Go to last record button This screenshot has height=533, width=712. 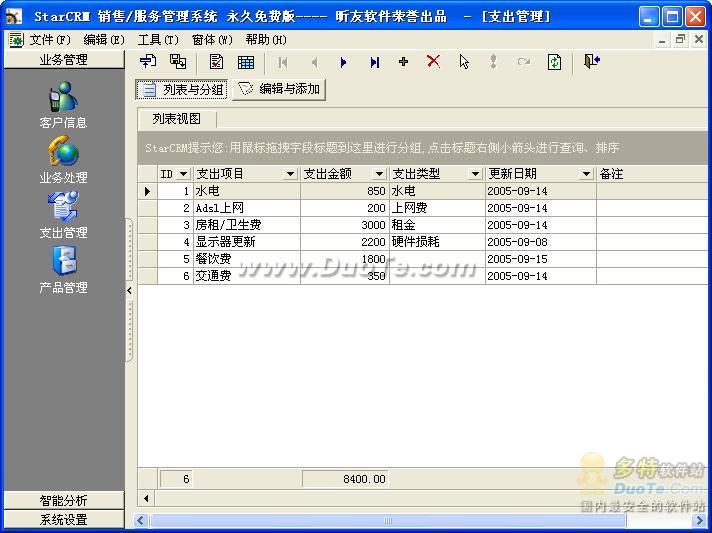[374, 62]
